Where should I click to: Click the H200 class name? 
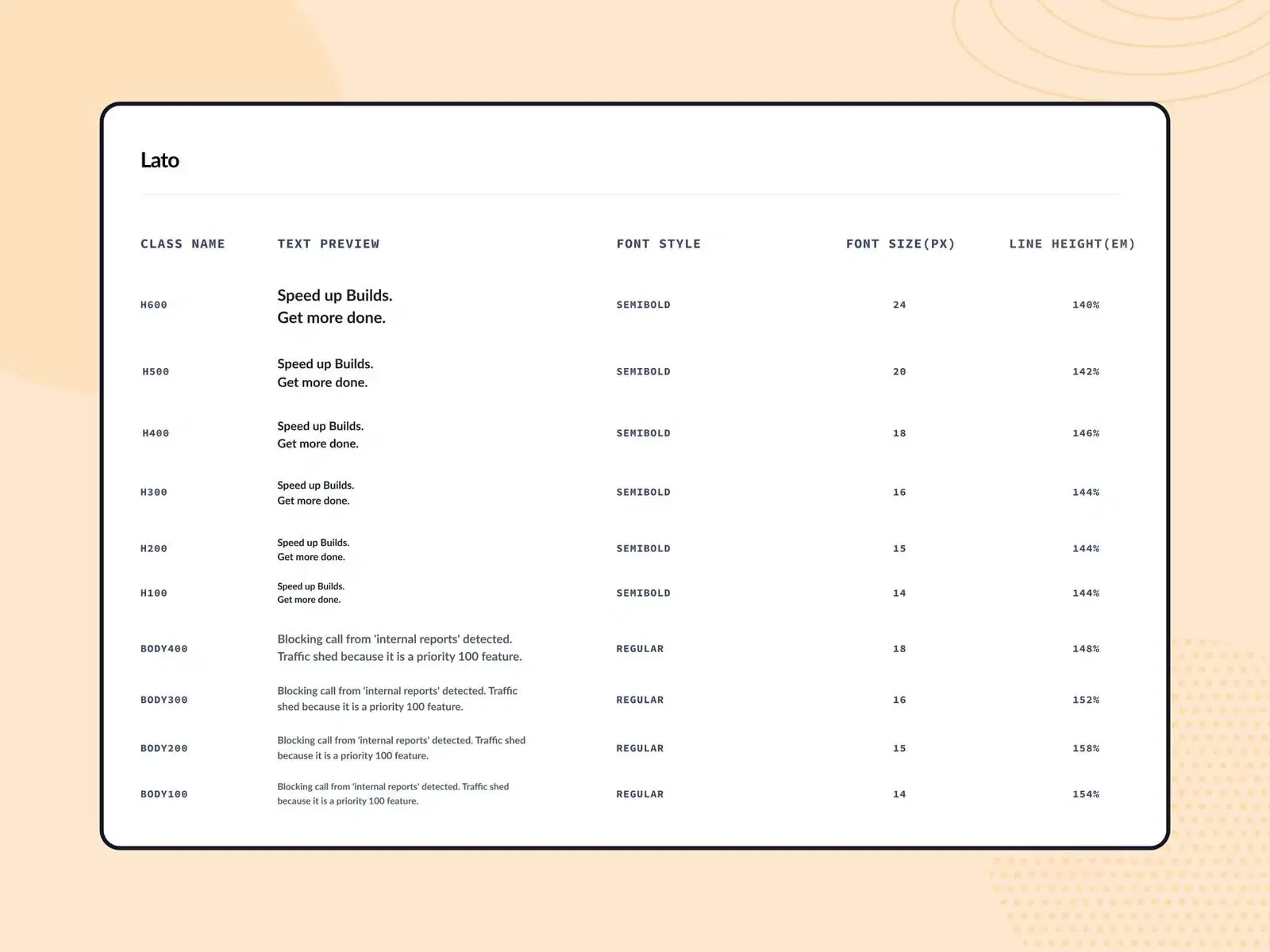point(154,548)
